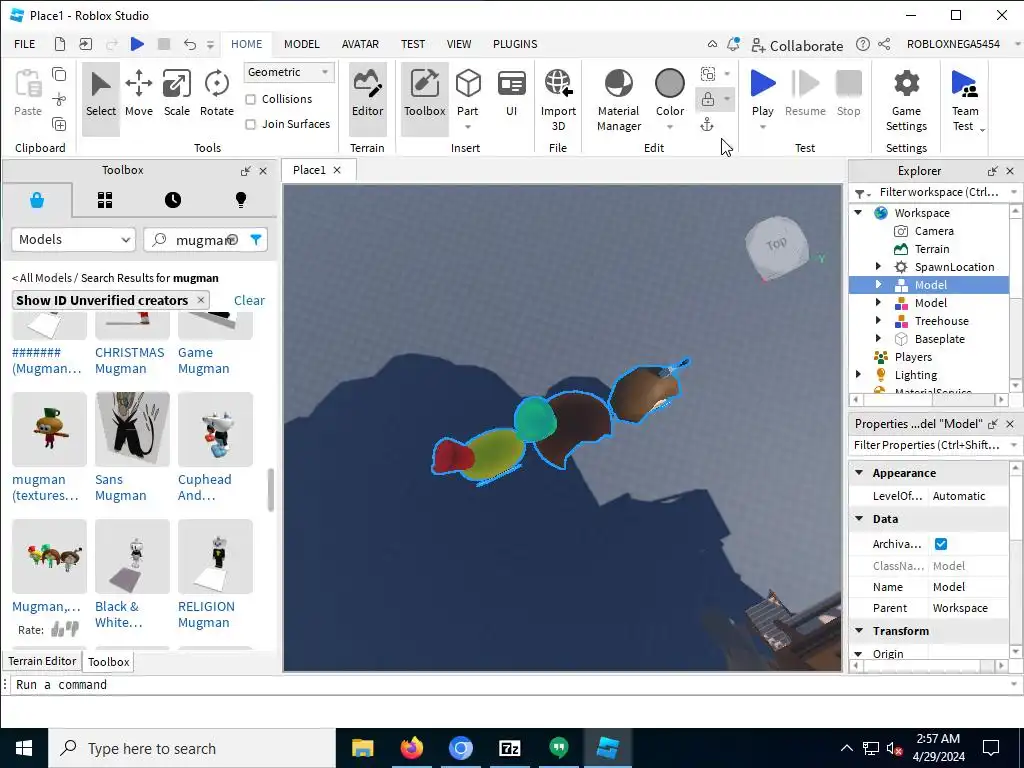
Task: Click the Filter workspace search field
Action: (938, 192)
